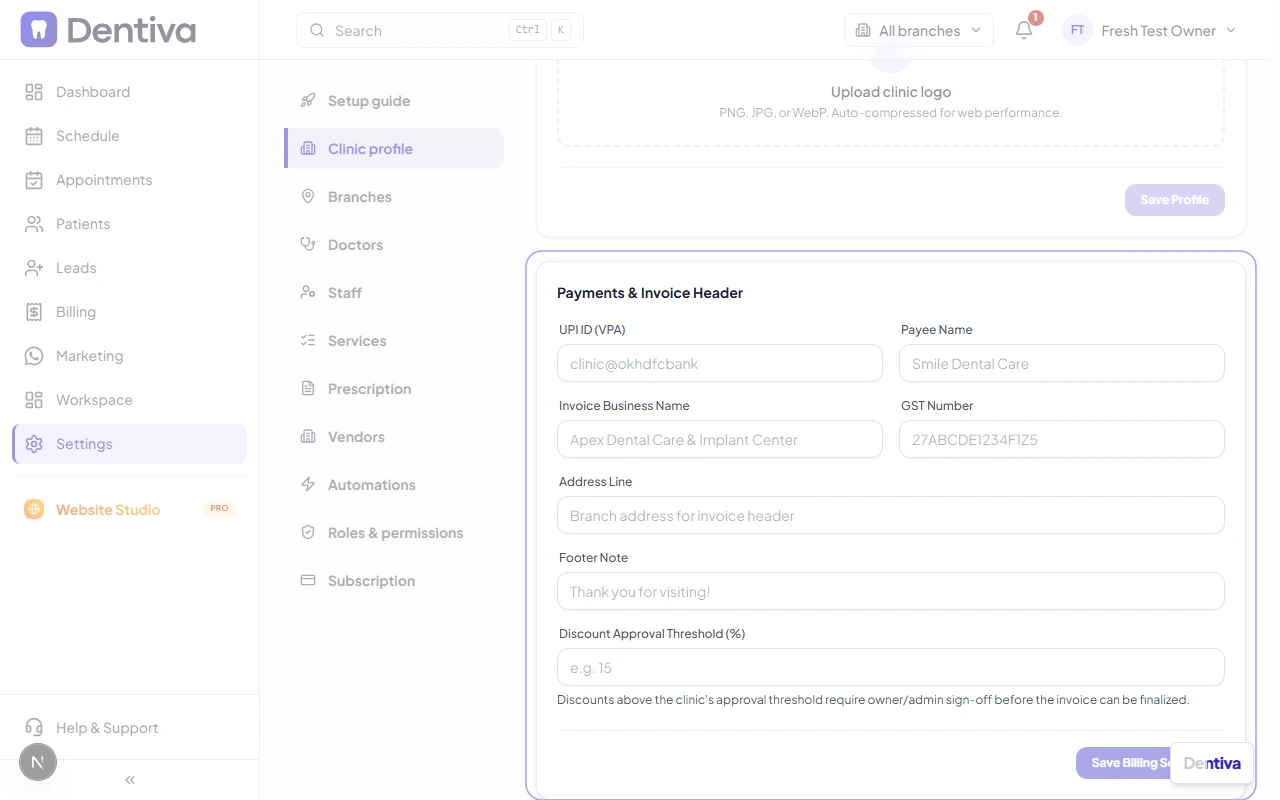Image resolution: width=1280 pixels, height=800 pixels.
Task: Expand the Fresh Test Owner user menu
Action: [x=1151, y=31]
